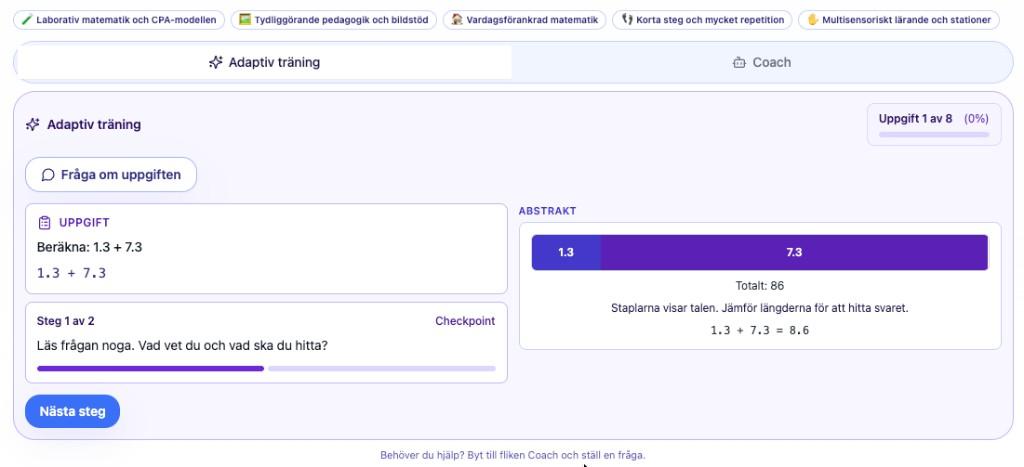Select Multisensoriskt lärande och stationer chip

click(899, 20)
